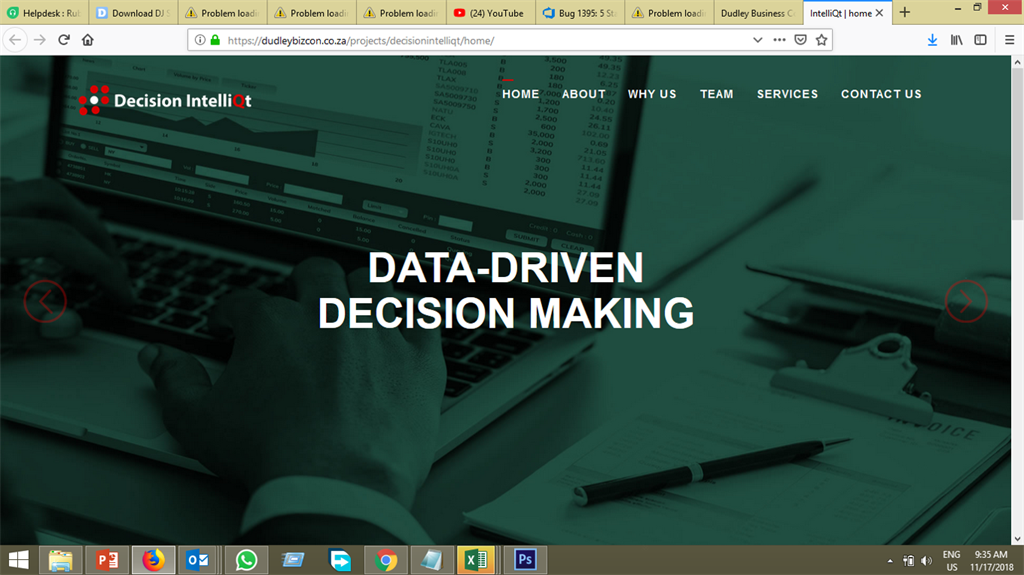The width and height of the screenshot is (1024, 575).
Task: Open Chrome from the taskbar
Action: point(386,560)
